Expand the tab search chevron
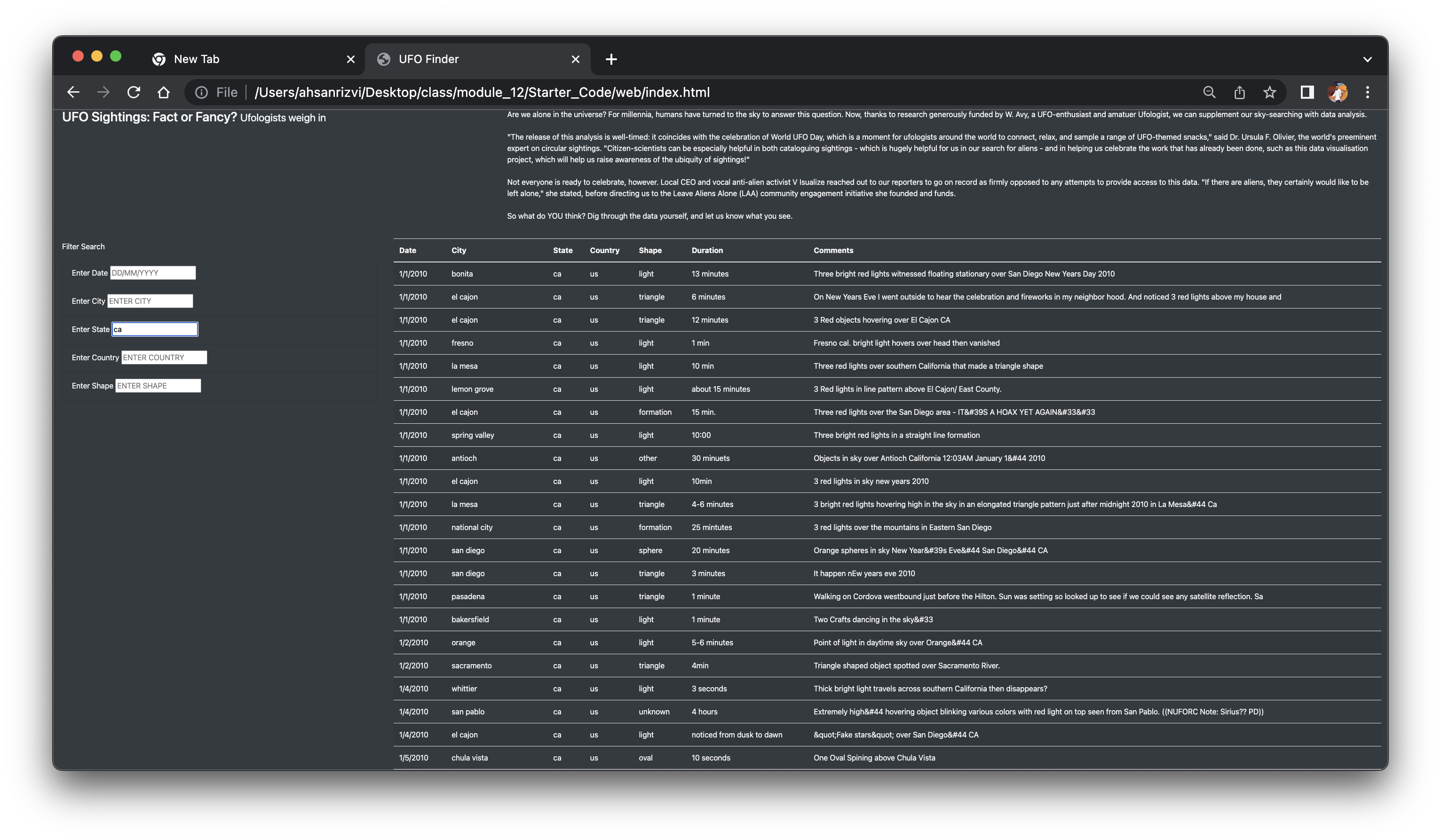This screenshot has width=1441, height=840. click(1367, 59)
